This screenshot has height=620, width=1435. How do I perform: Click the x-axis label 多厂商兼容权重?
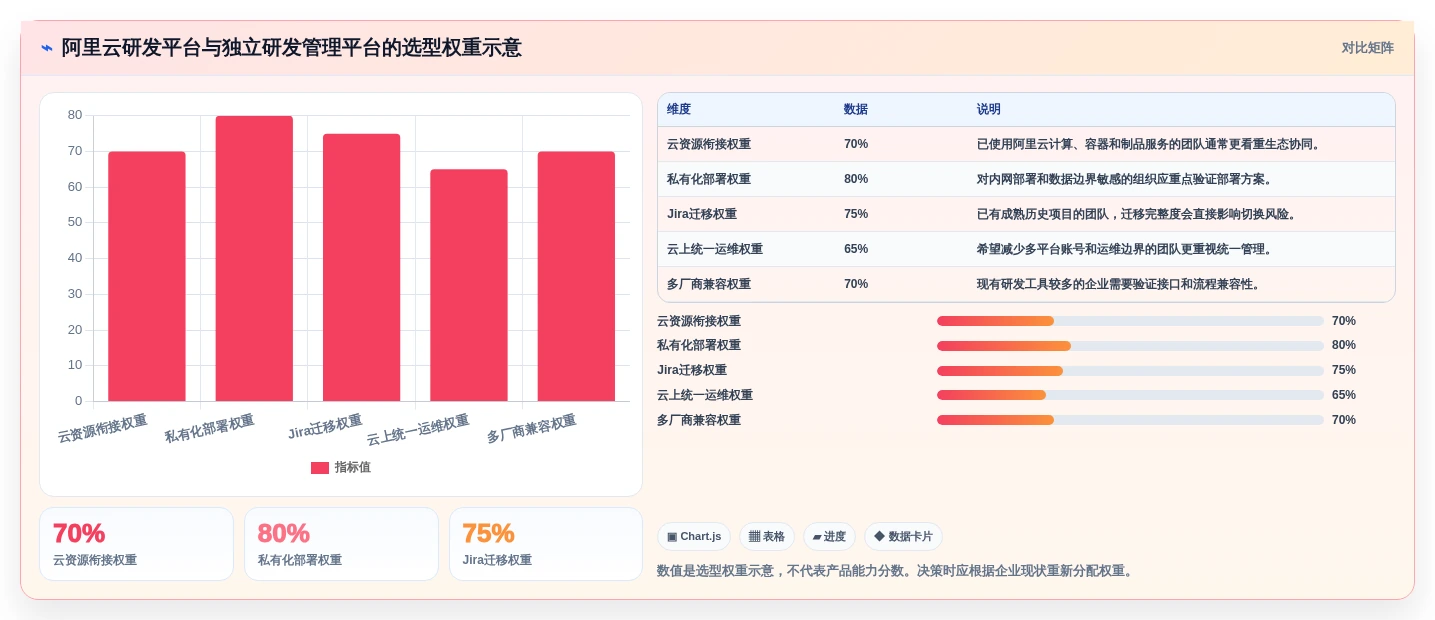click(x=532, y=429)
